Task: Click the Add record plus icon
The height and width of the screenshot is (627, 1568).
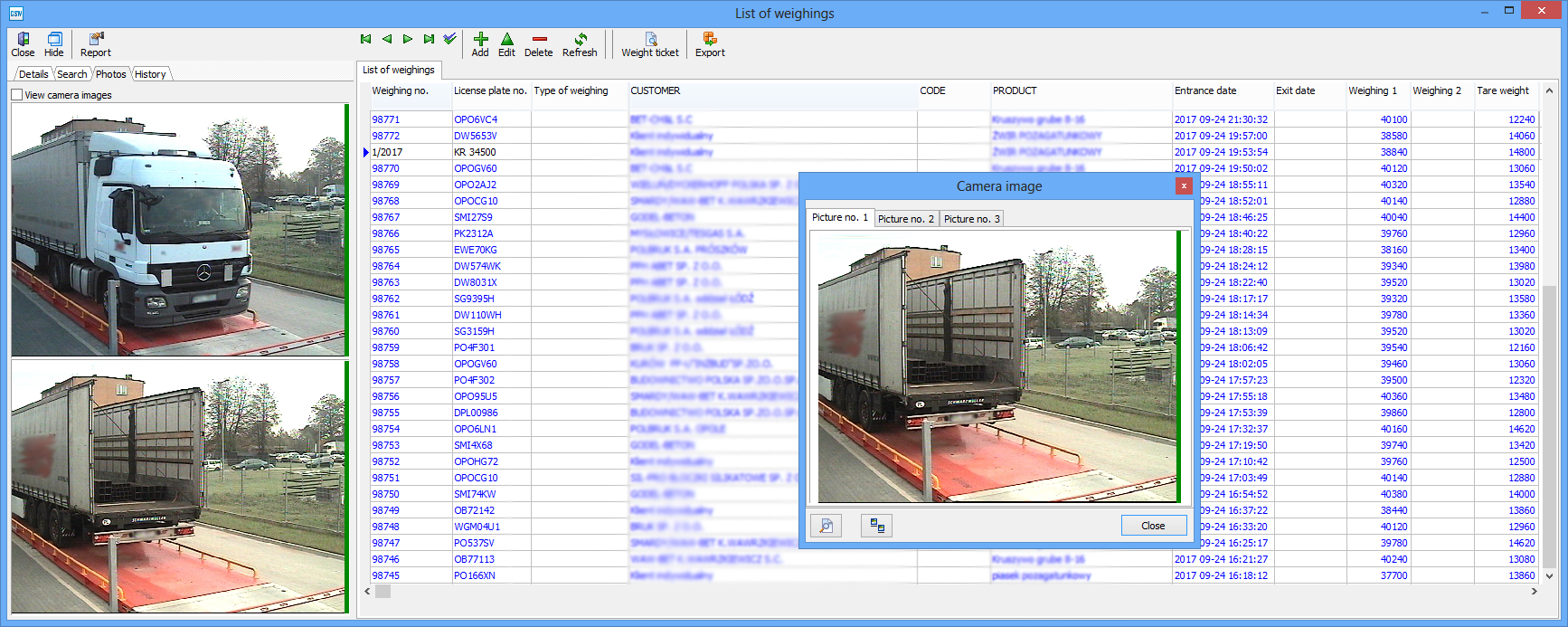Action: [x=480, y=40]
